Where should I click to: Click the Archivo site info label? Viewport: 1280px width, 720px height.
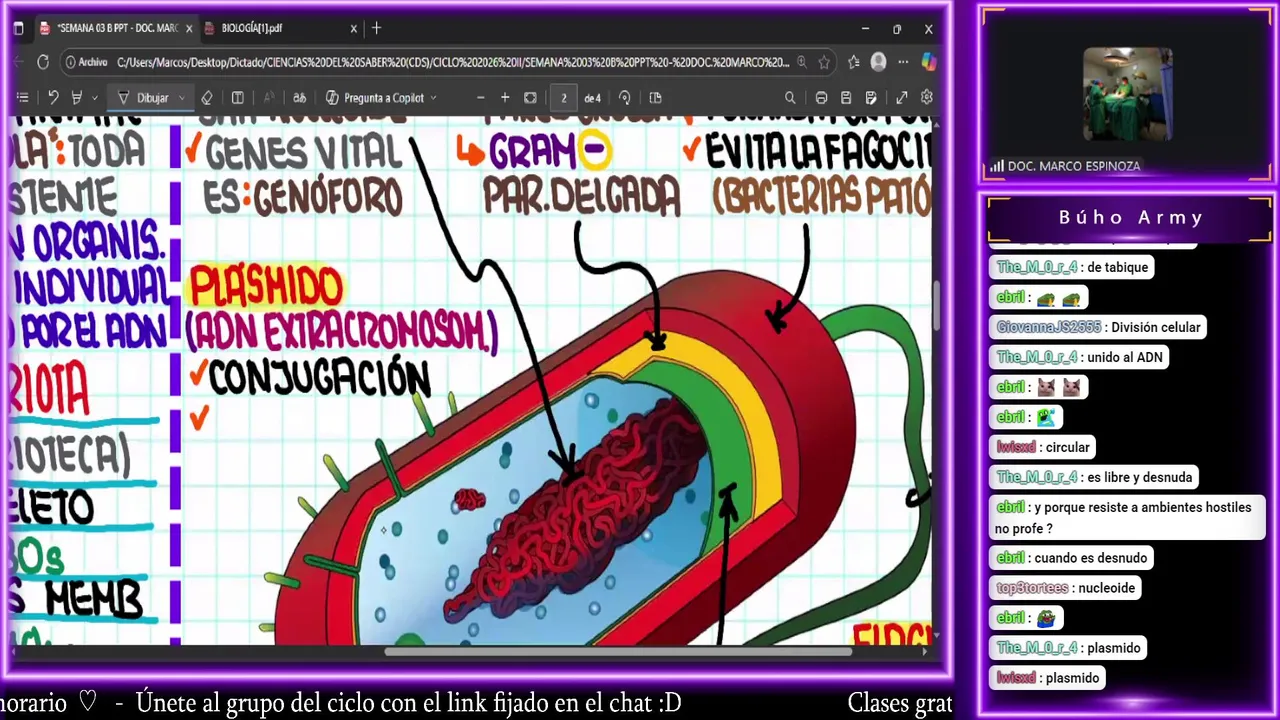(x=87, y=62)
